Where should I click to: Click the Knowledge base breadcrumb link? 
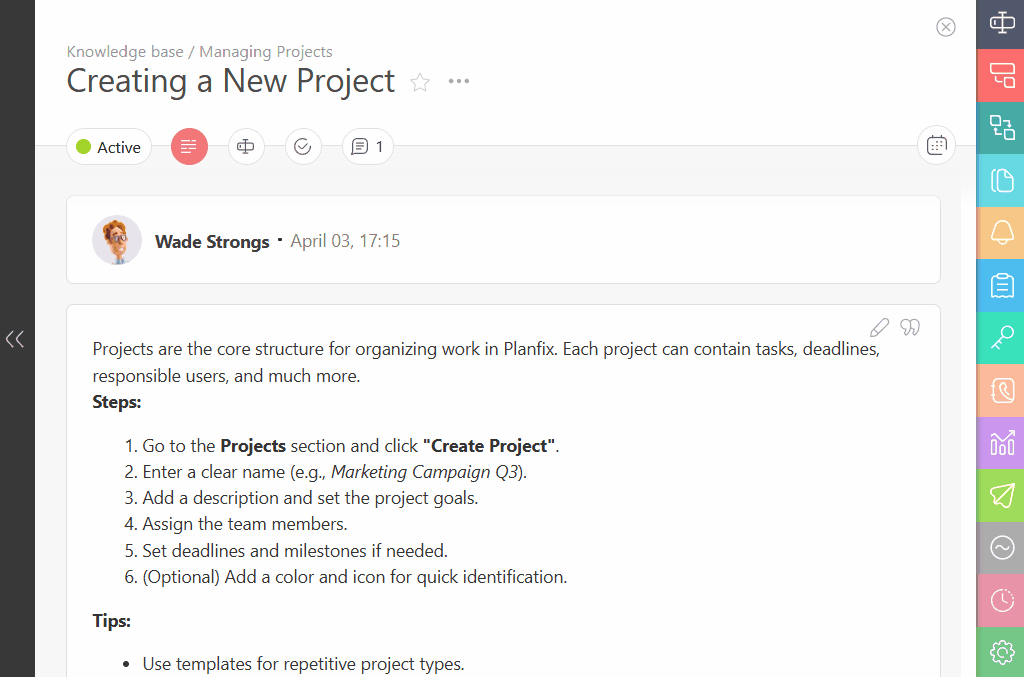point(125,52)
